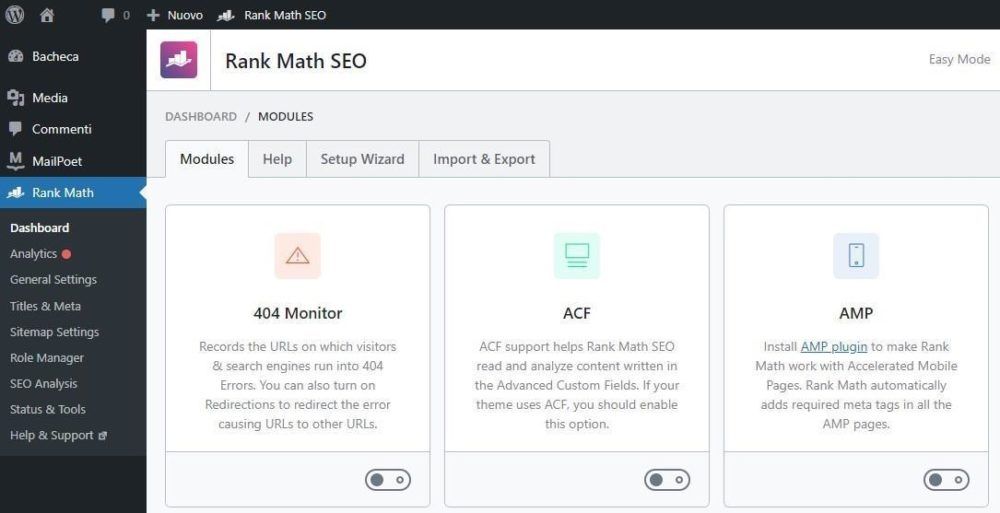
Task: Open Rank Math SEO admin bar menu
Action: [284, 15]
